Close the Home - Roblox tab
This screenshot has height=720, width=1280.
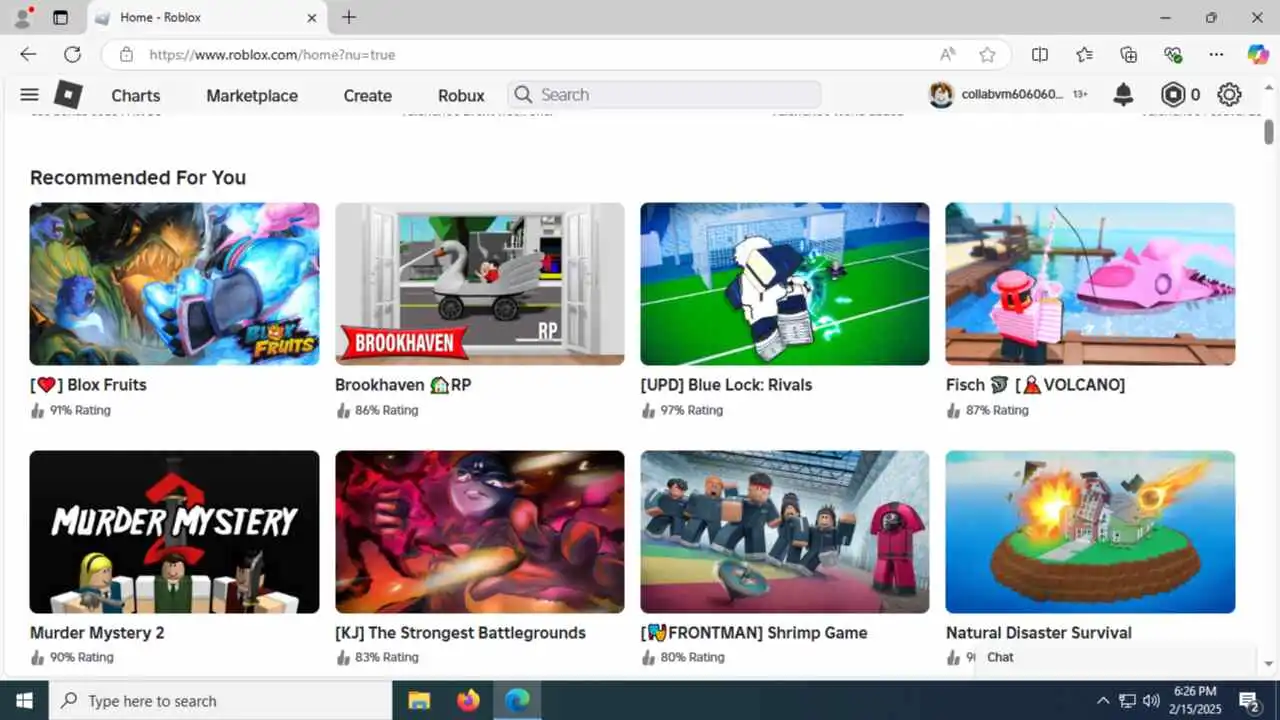pos(311,17)
